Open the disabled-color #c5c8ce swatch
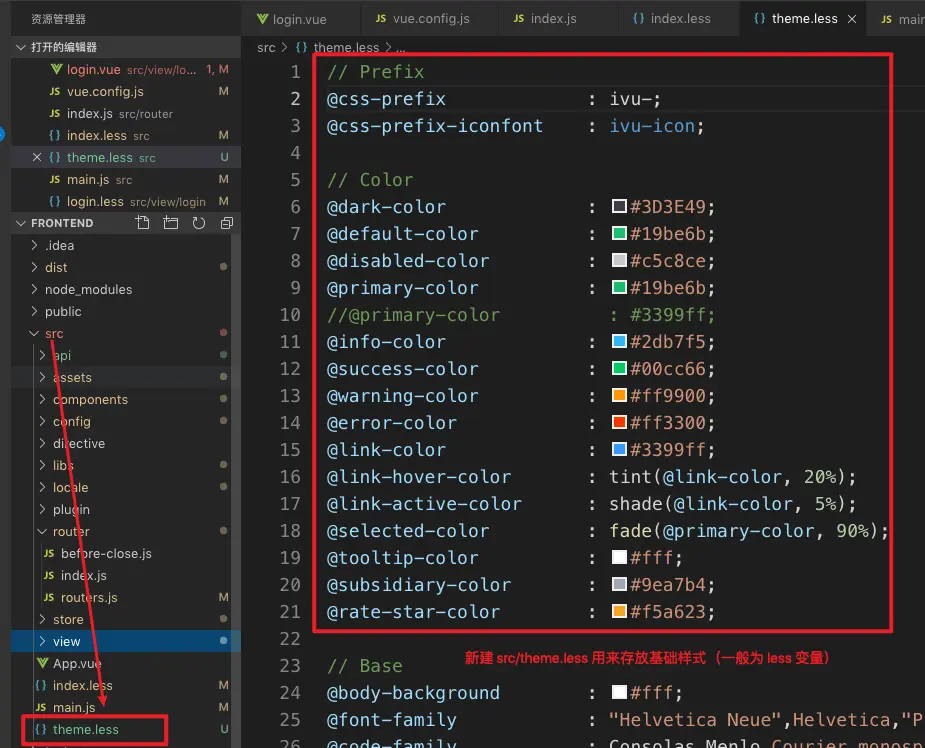 point(619,261)
